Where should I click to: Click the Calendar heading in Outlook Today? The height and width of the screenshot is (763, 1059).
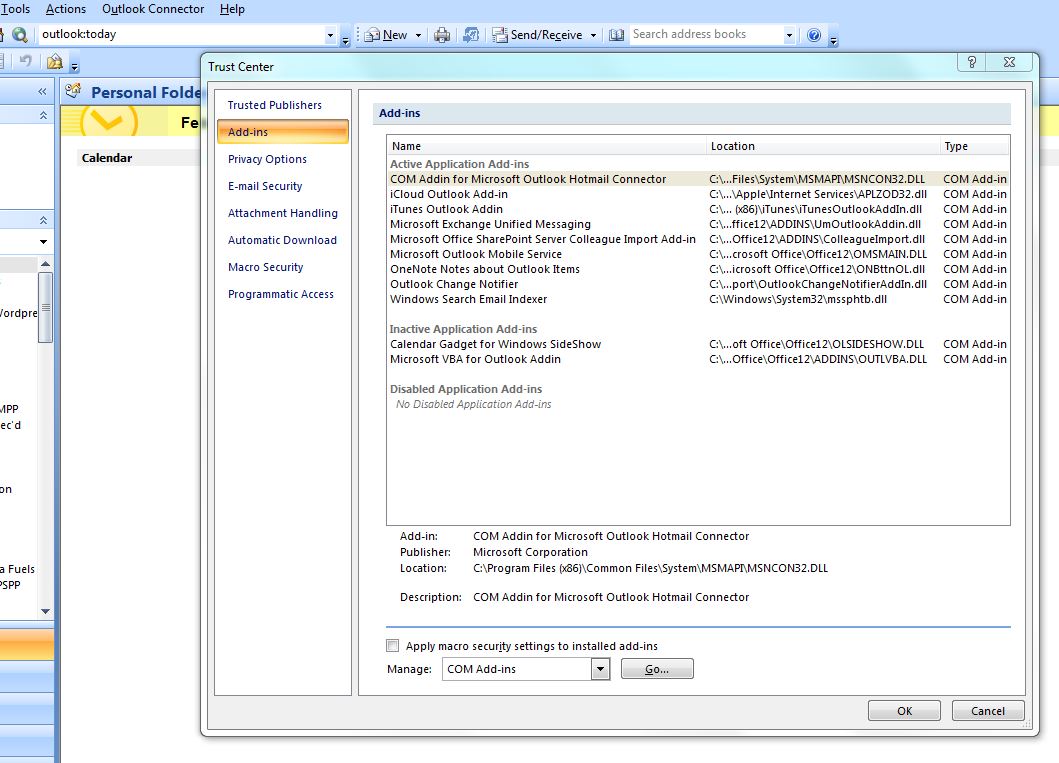(107, 157)
